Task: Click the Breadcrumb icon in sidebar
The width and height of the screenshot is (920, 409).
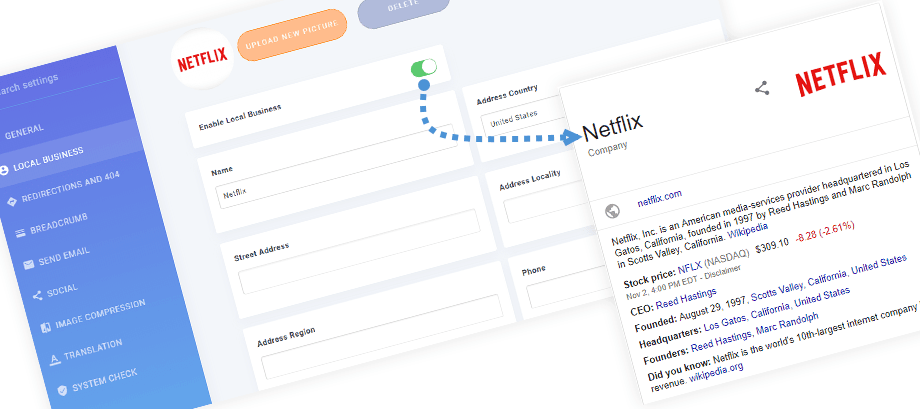Action: click(21, 233)
